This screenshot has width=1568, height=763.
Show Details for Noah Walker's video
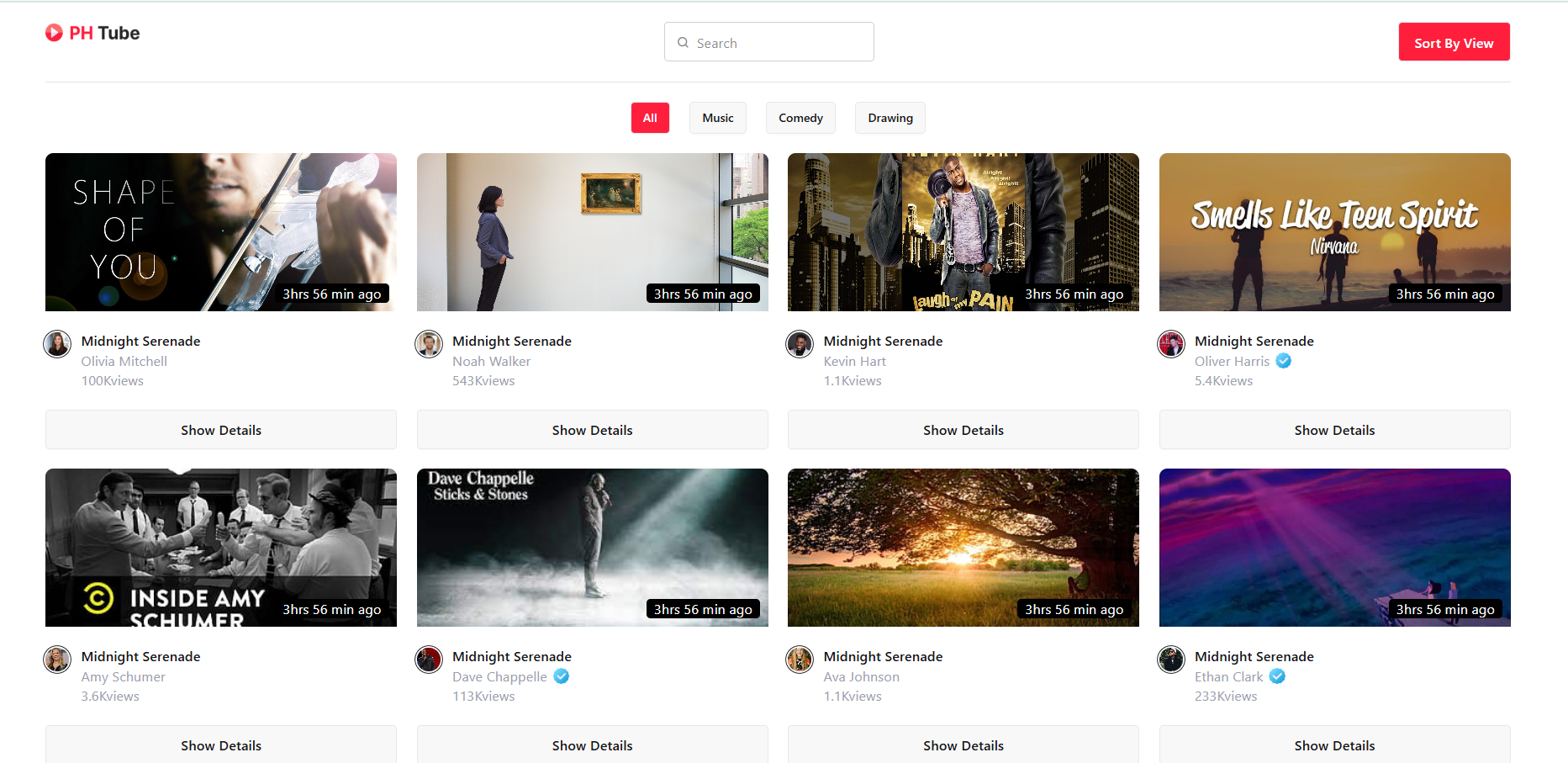[x=593, y=430]
